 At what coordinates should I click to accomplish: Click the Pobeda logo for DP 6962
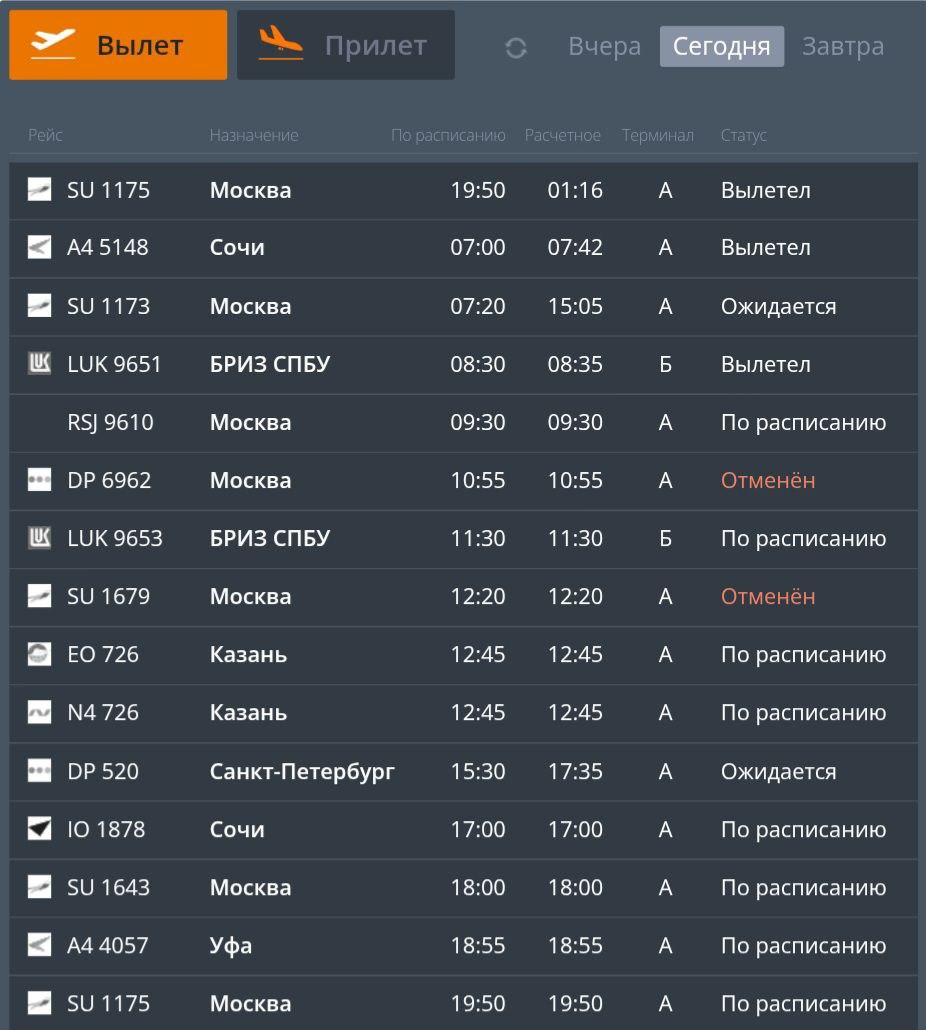point(39,480)
